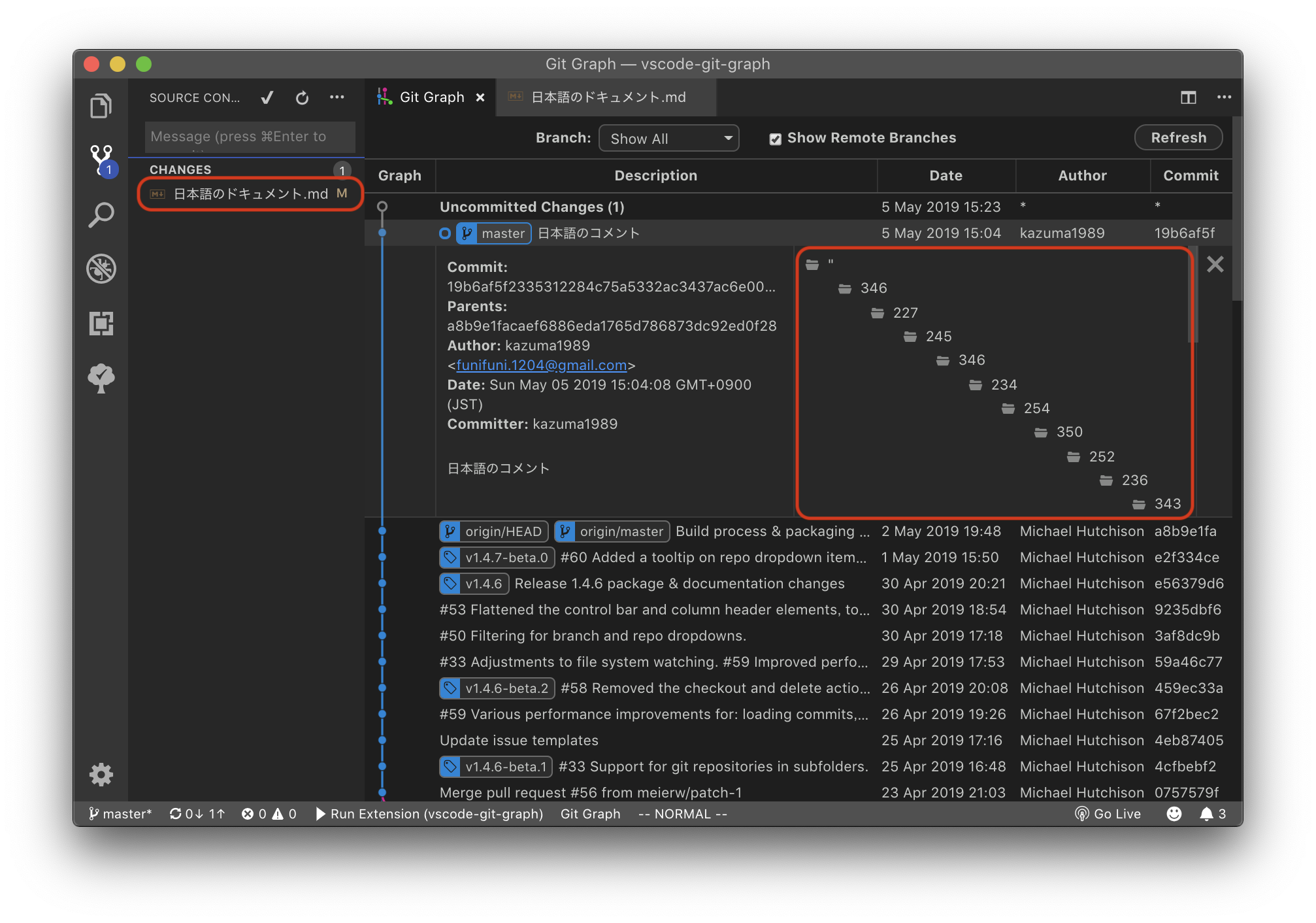
Task: Open the Branch Show All dropdown
Action: click(x=668, y=138)
